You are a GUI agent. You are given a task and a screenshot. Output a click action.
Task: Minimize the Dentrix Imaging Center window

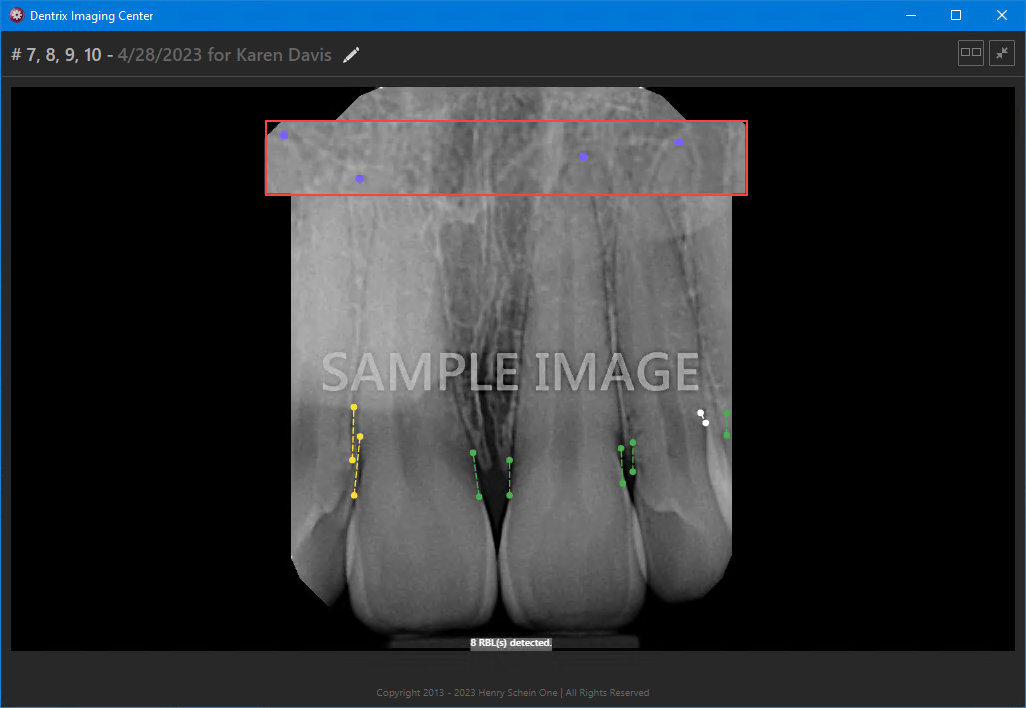click(x=910, y=16)
